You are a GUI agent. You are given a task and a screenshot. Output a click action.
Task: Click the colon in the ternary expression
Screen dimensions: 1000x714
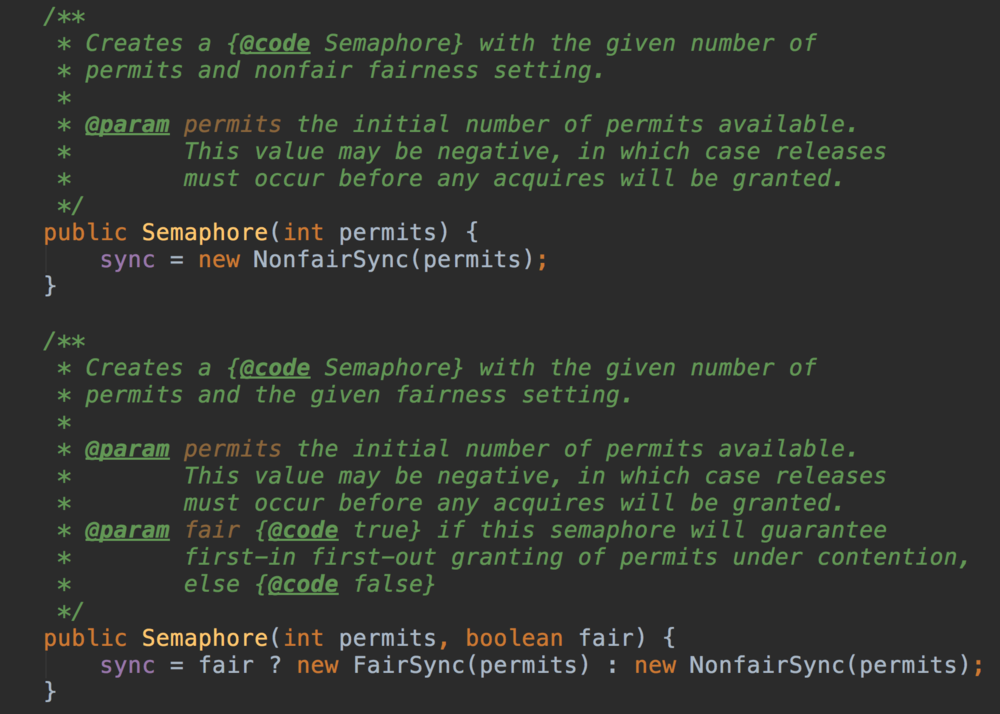613,665
